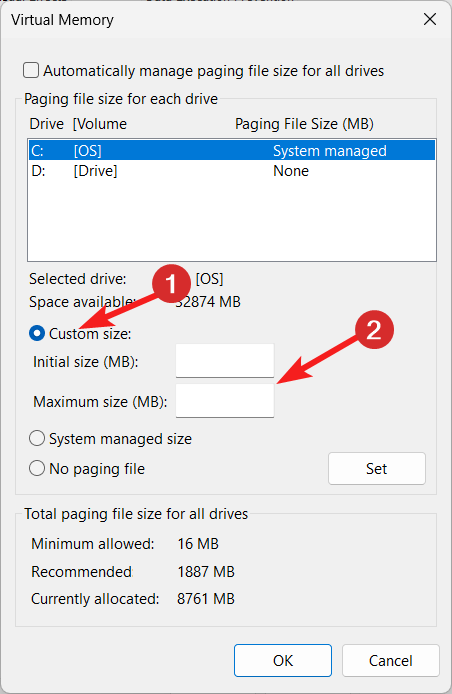Viewport: 452px width, 694px height.
Task: Click red annotation circle number 2
Action: [375, 330]
